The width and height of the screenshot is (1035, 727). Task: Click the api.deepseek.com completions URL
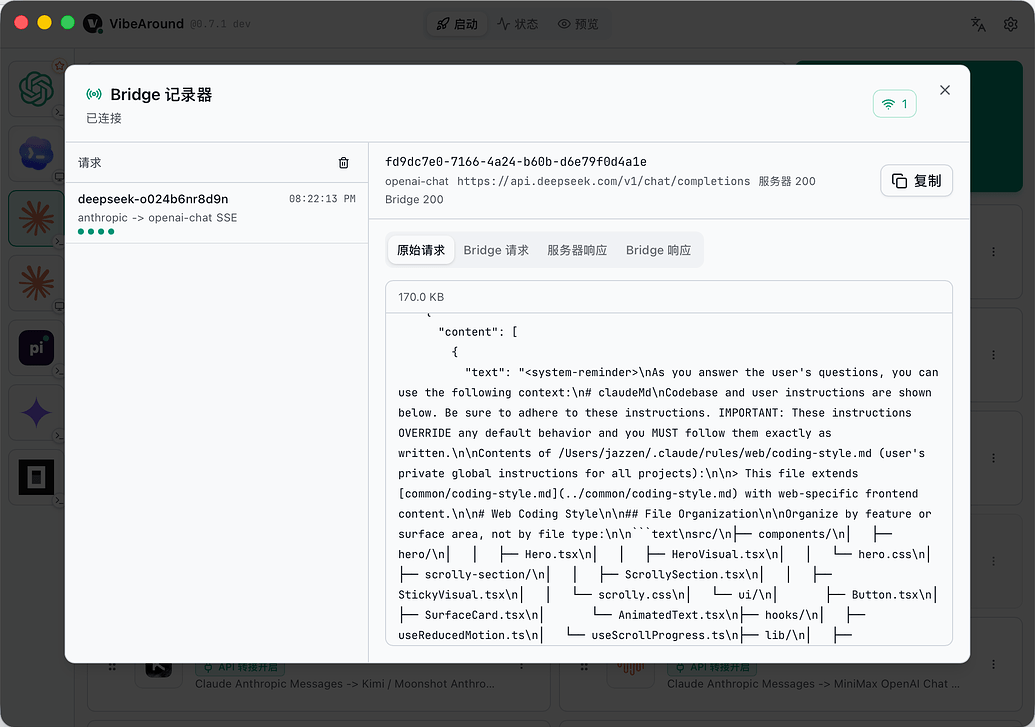click(x=603, y=181)
